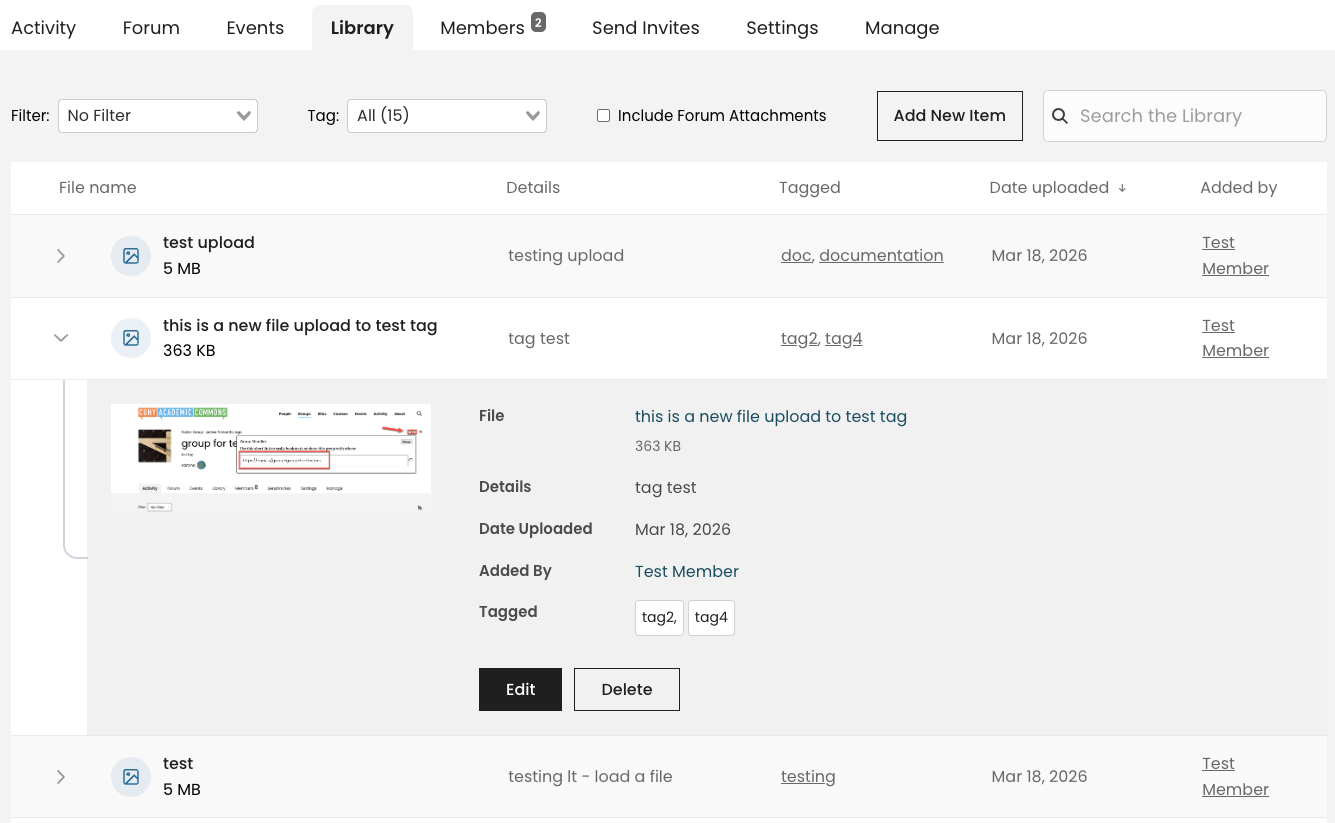Click tag2 link in the table row

799,339
